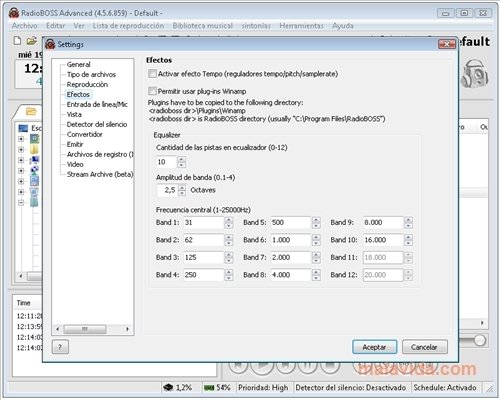500x400 pixels.
Task: Click the help question mark button
Action: [60, 347]
